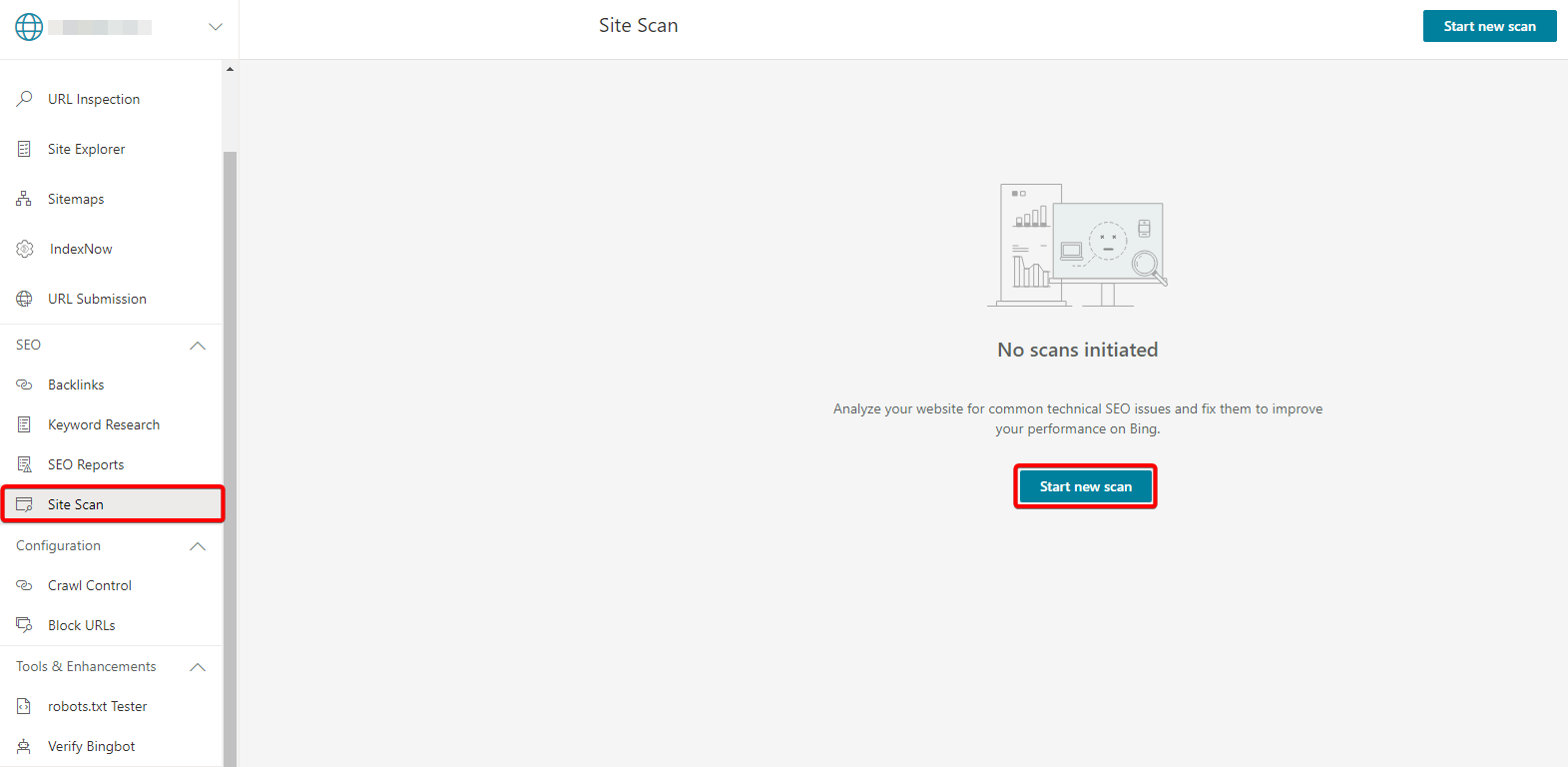1568x767 pixels.
Task: Click the SEO Reports icon
Action: tap(25, 464)
